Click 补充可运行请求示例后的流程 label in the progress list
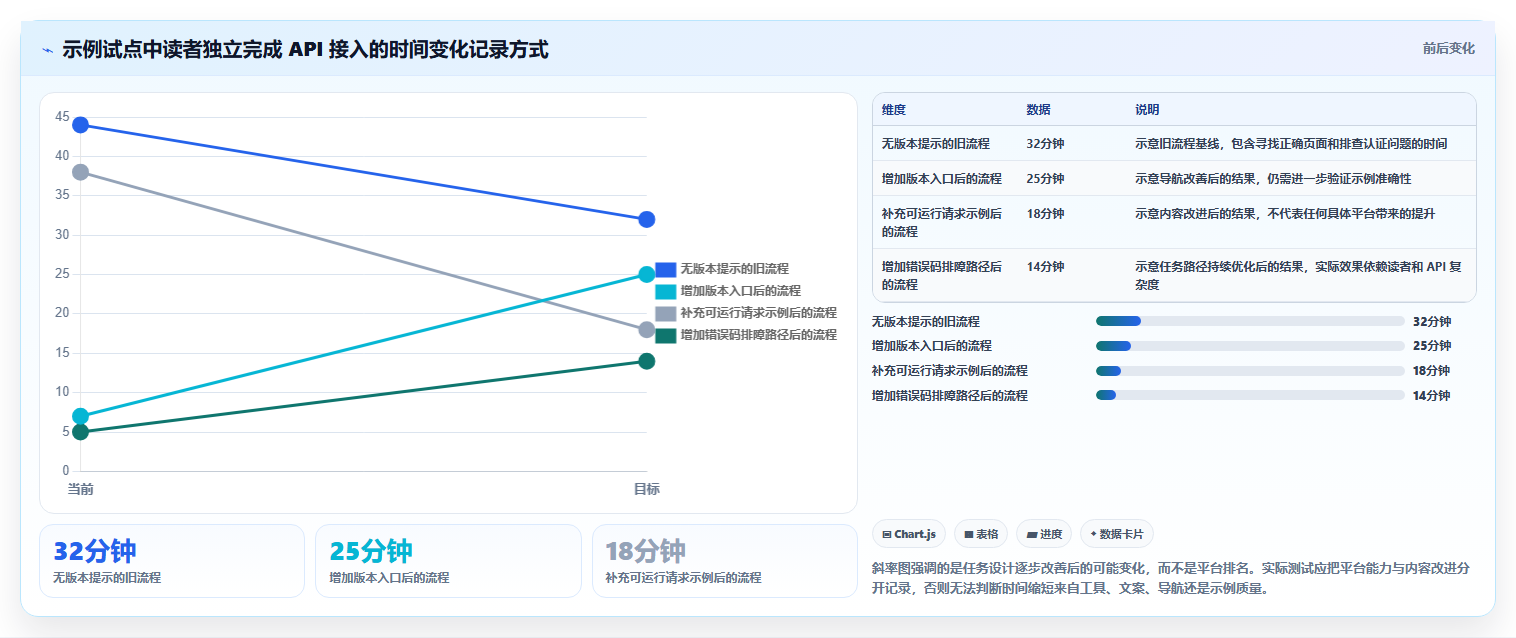 pyautogui.click(x=949, y=370)
